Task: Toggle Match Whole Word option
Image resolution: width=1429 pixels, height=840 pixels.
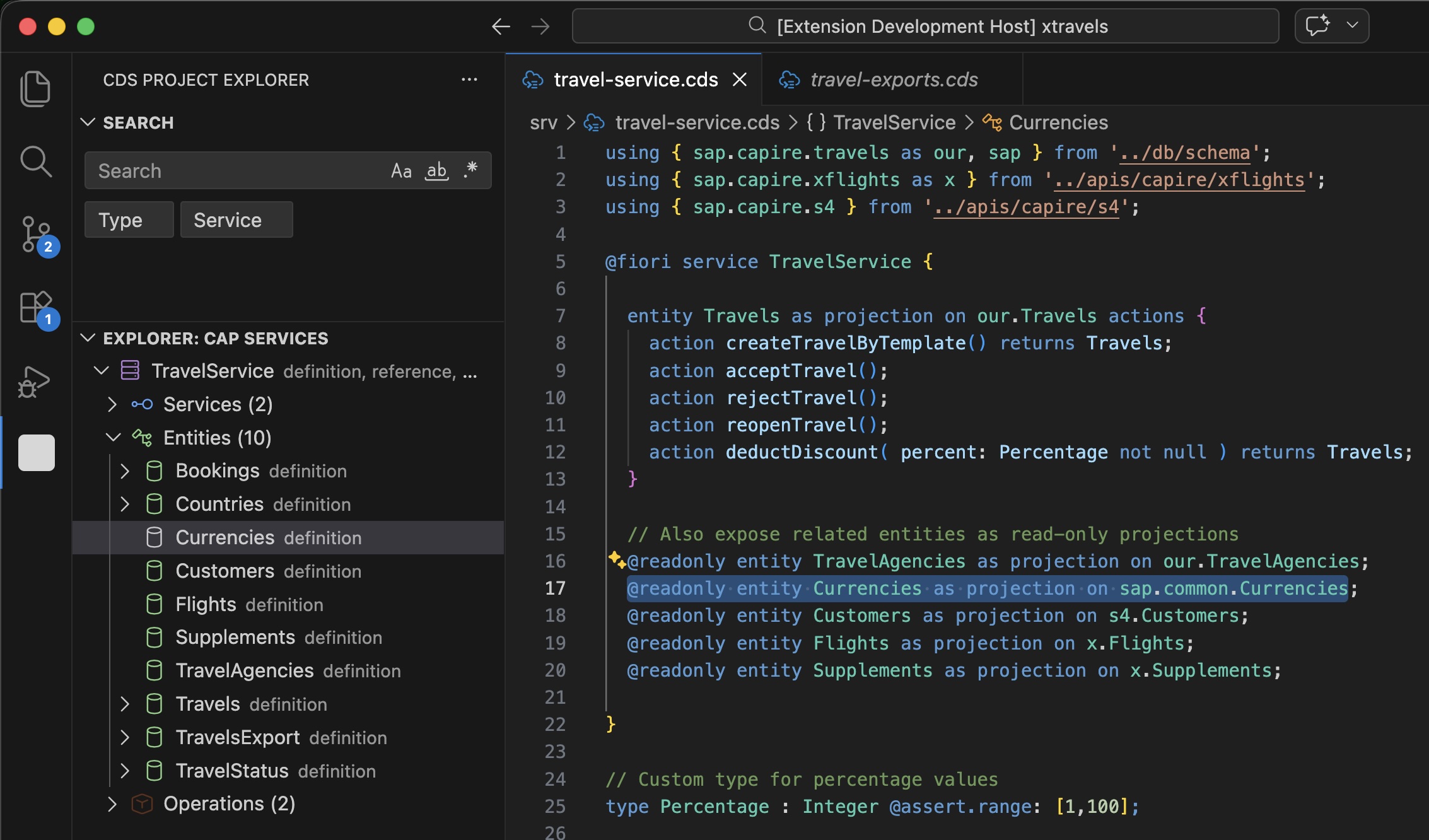Action: (436, 170)
